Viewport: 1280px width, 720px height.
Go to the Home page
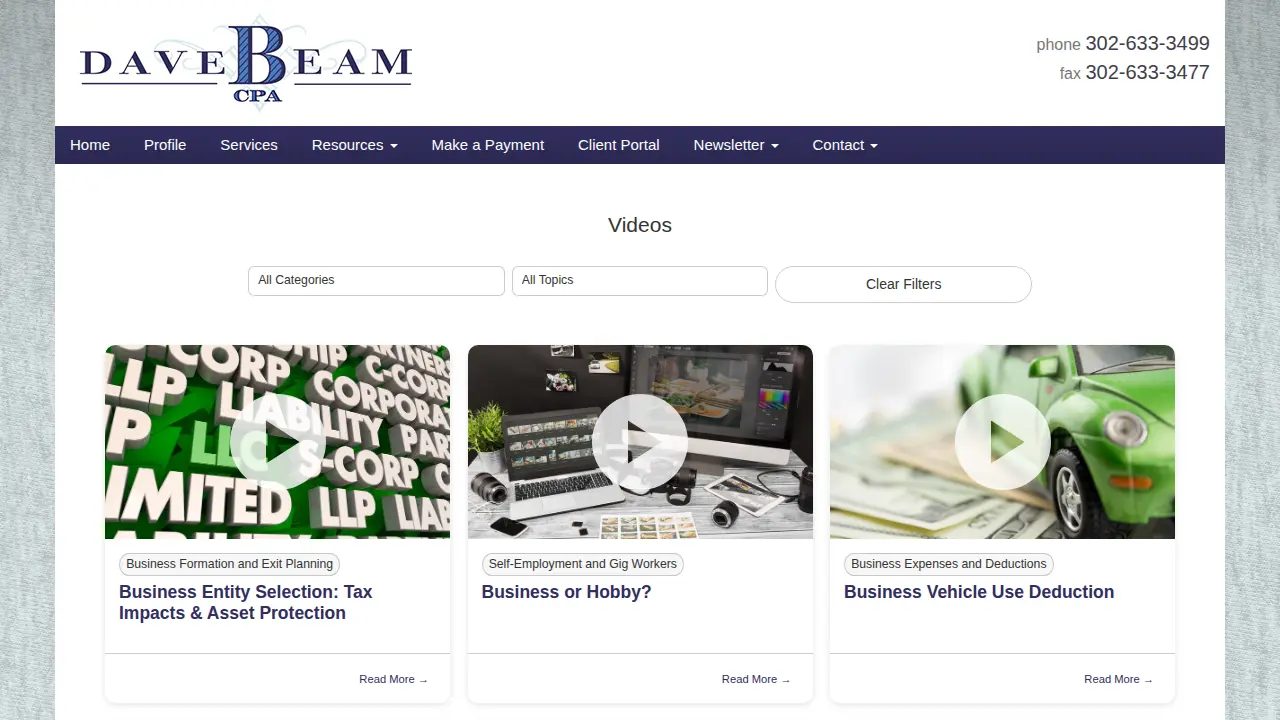tap(90, 145)
